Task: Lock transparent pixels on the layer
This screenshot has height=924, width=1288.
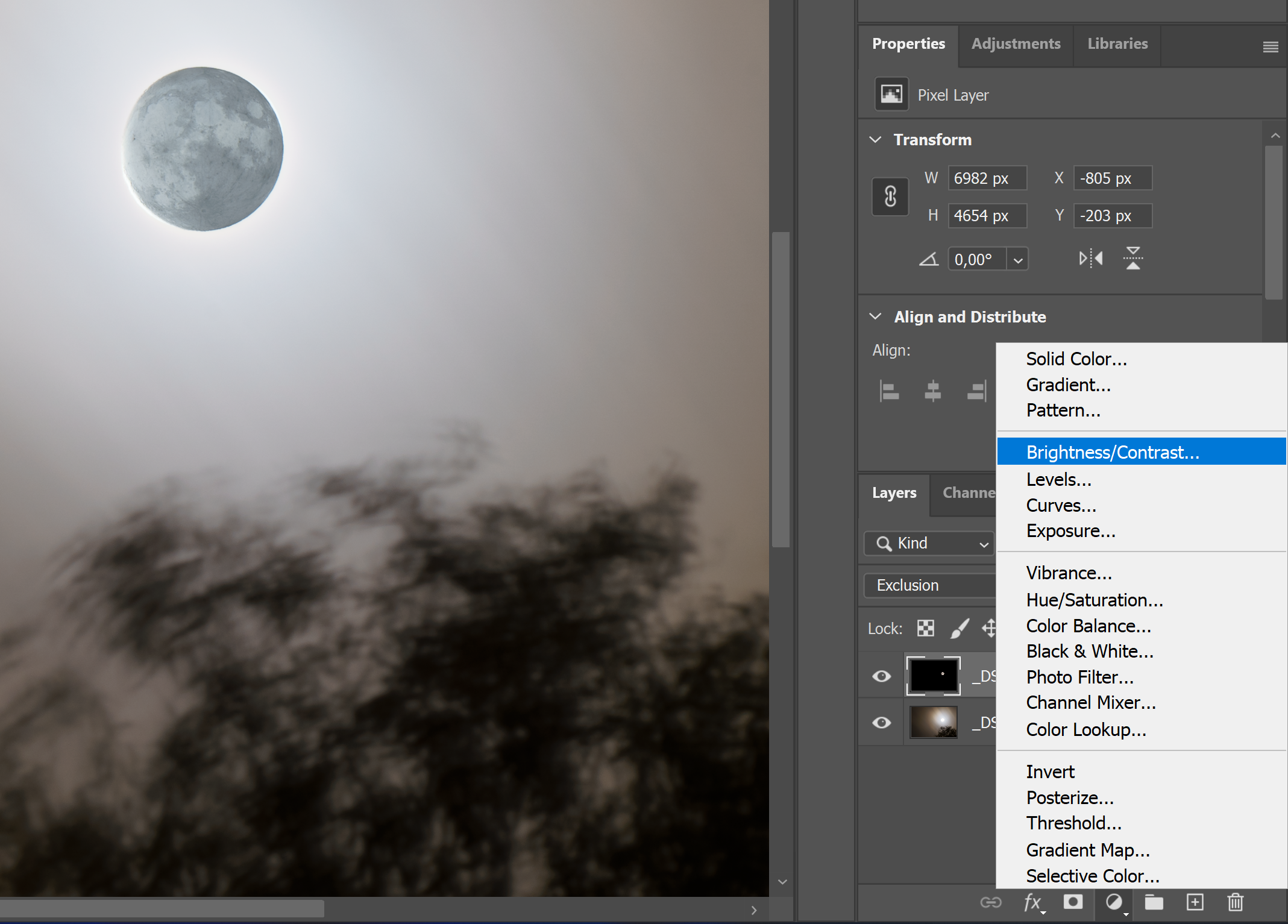Action: (925, 628)
